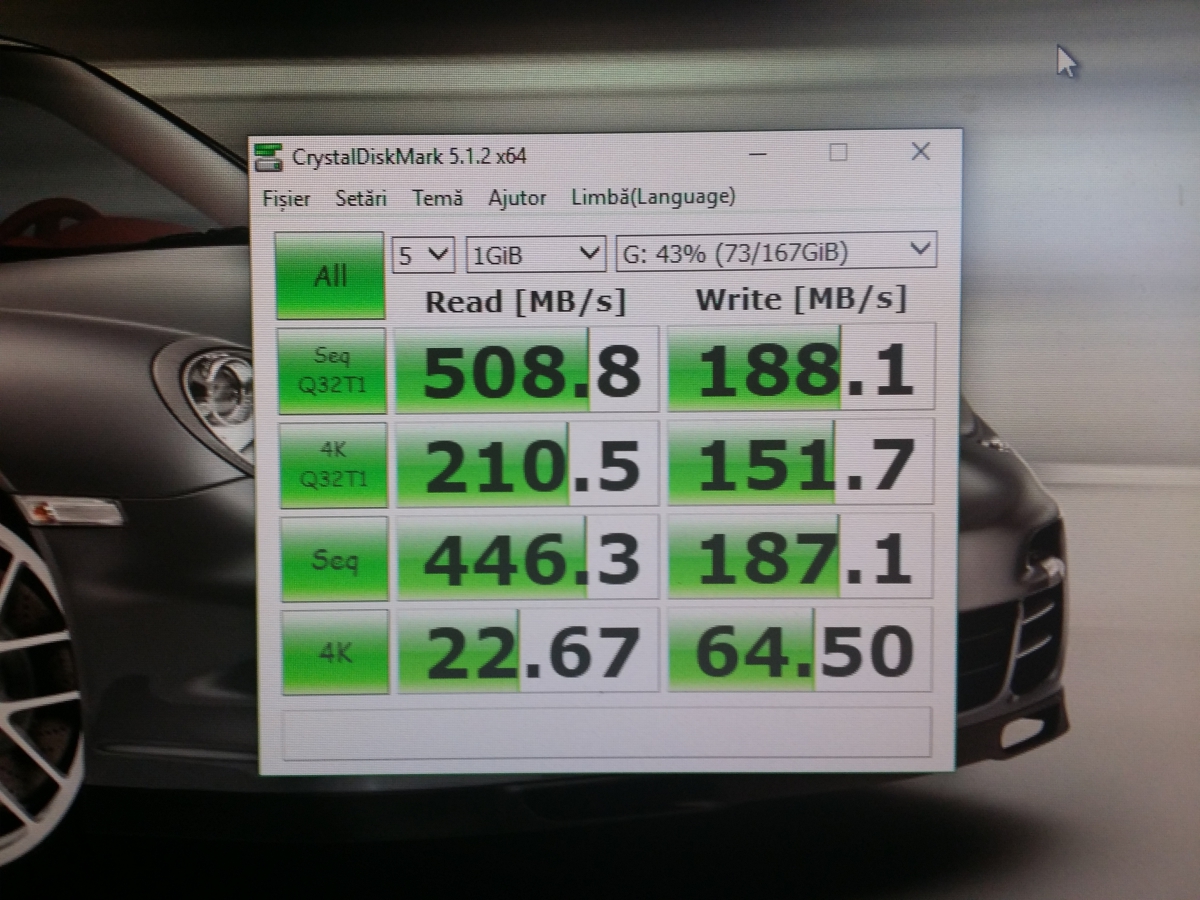Image resolution: width=1200 pixels, height=900 pixels.
Task: Run all benchmarks with All button
Action: (330, 276)
